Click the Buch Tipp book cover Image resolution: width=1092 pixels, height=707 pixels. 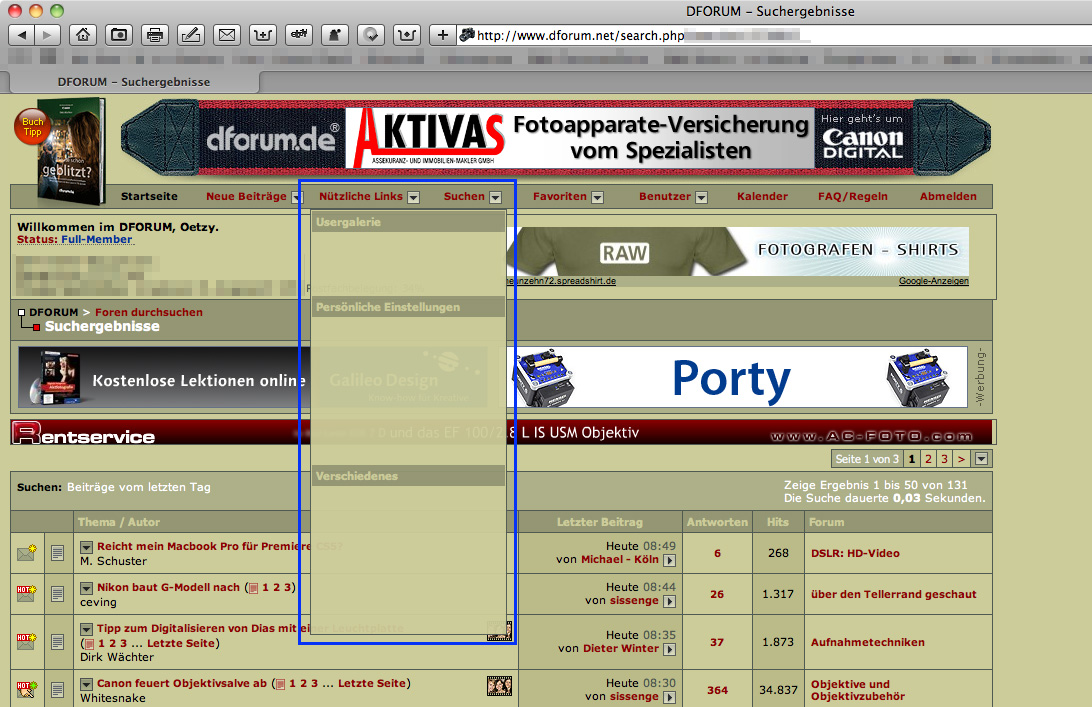(x=70, y=153)
